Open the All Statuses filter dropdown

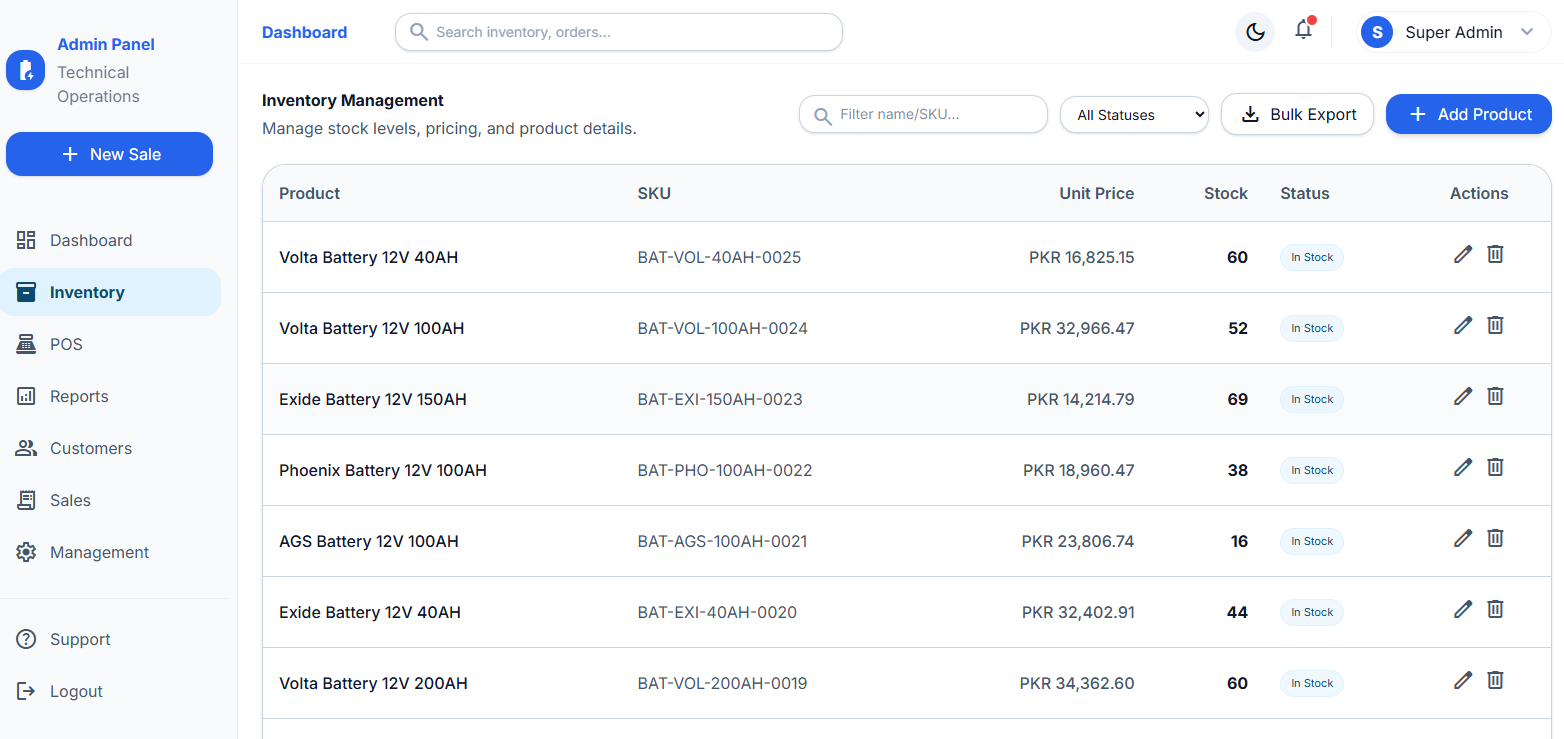point(1135,115)
